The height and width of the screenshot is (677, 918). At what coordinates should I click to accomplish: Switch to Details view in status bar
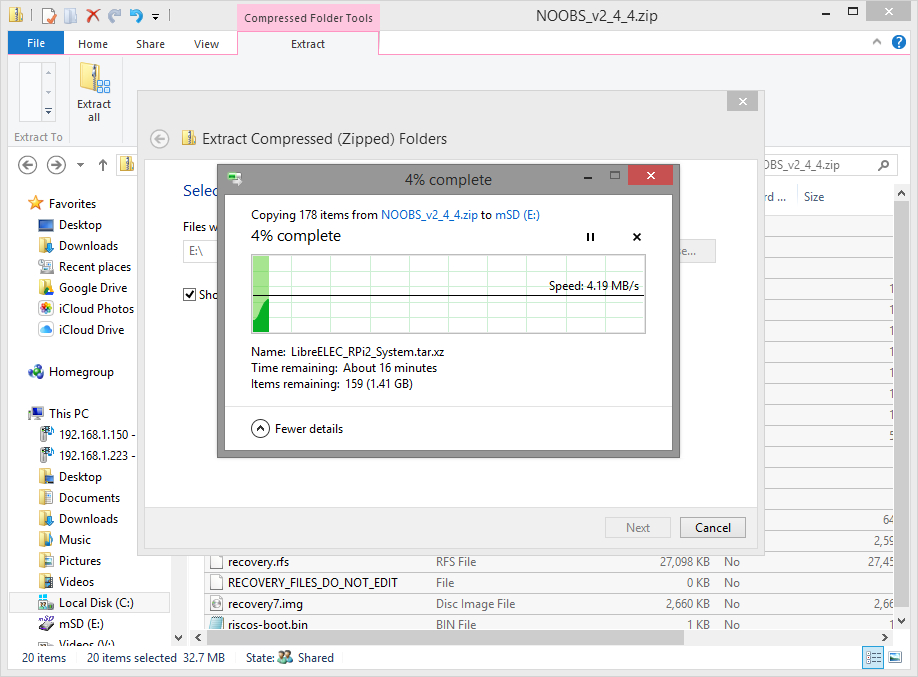coord(873,658)
